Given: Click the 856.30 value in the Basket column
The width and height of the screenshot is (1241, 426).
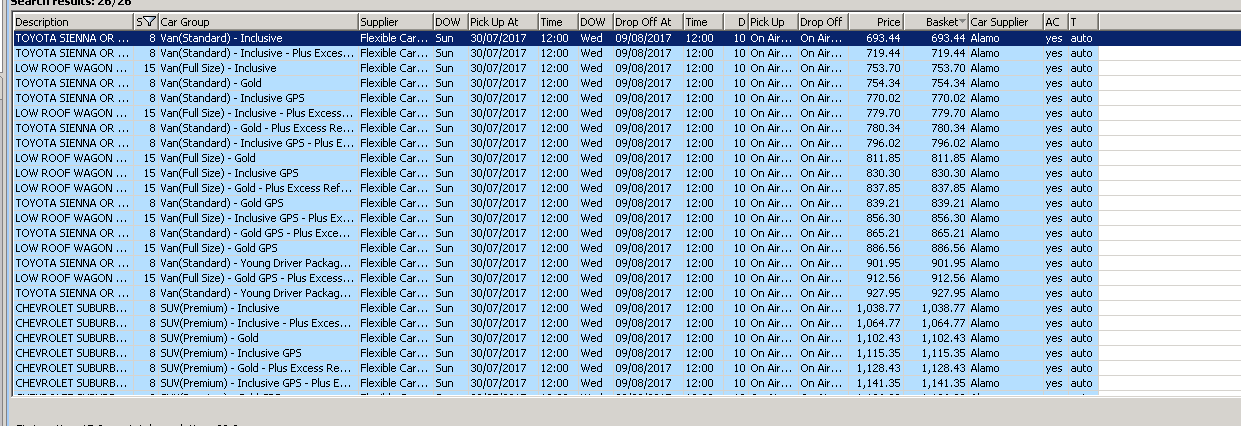Looking at the screenshot, I should (948, 218).
